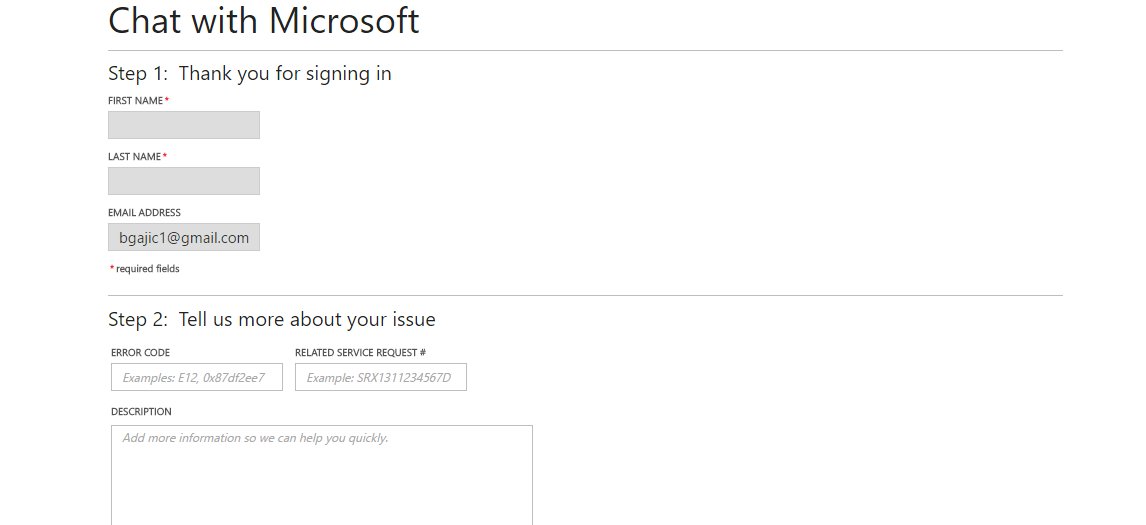The image size is (1146, 525).
Task: Click the Chat with Microsoft heading
Action: (x=264, y=20)
